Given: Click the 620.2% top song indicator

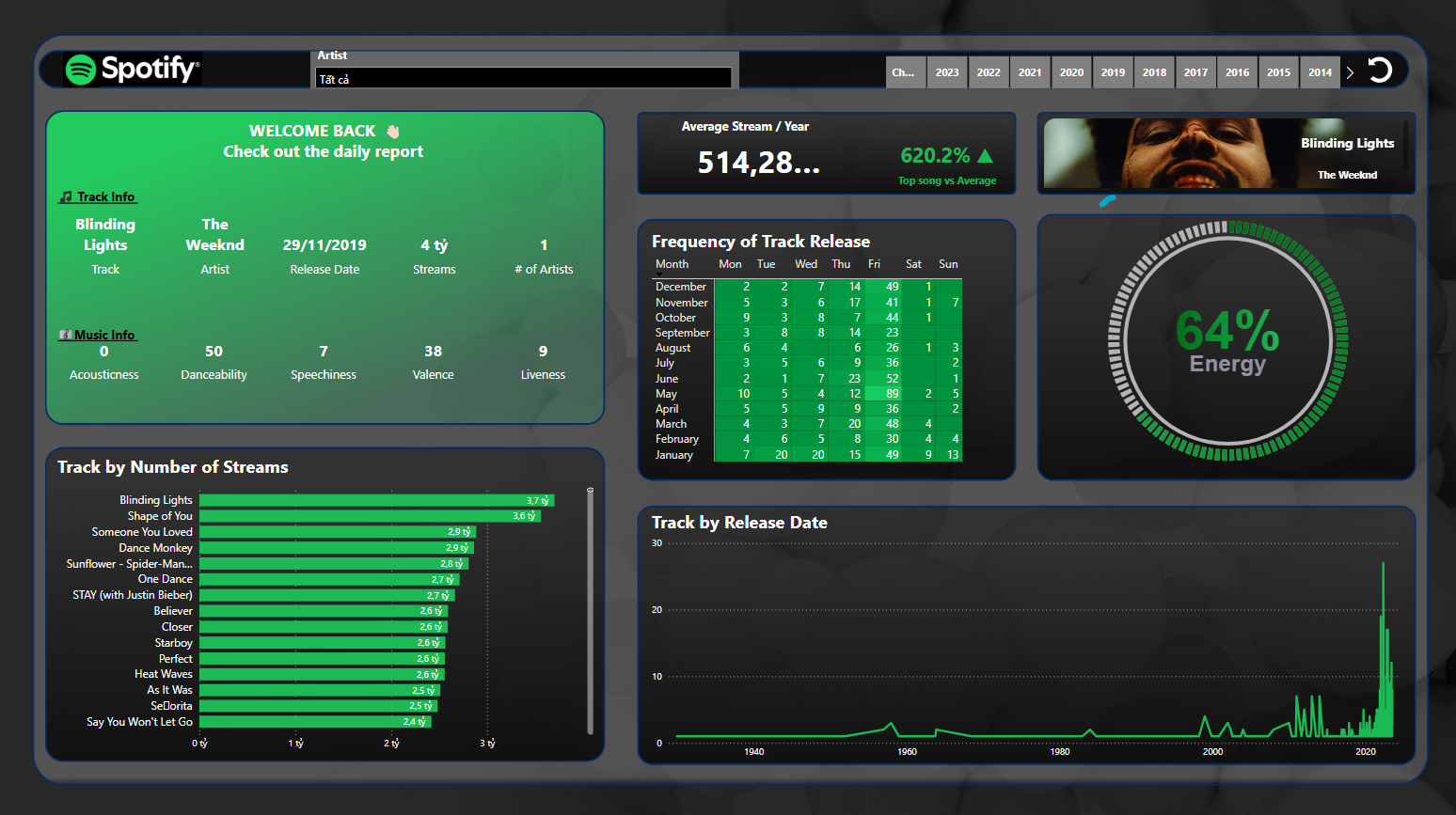Looking at the screenshot, I should (x=935, y=155).
